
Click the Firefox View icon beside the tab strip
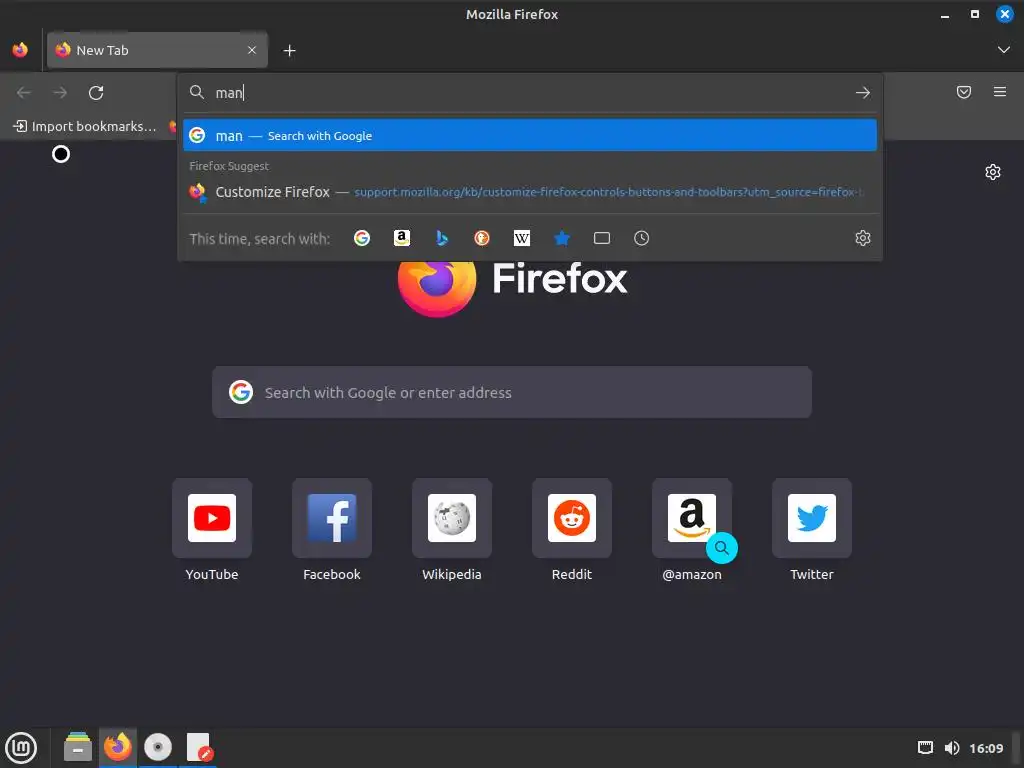tap(20, 50)
